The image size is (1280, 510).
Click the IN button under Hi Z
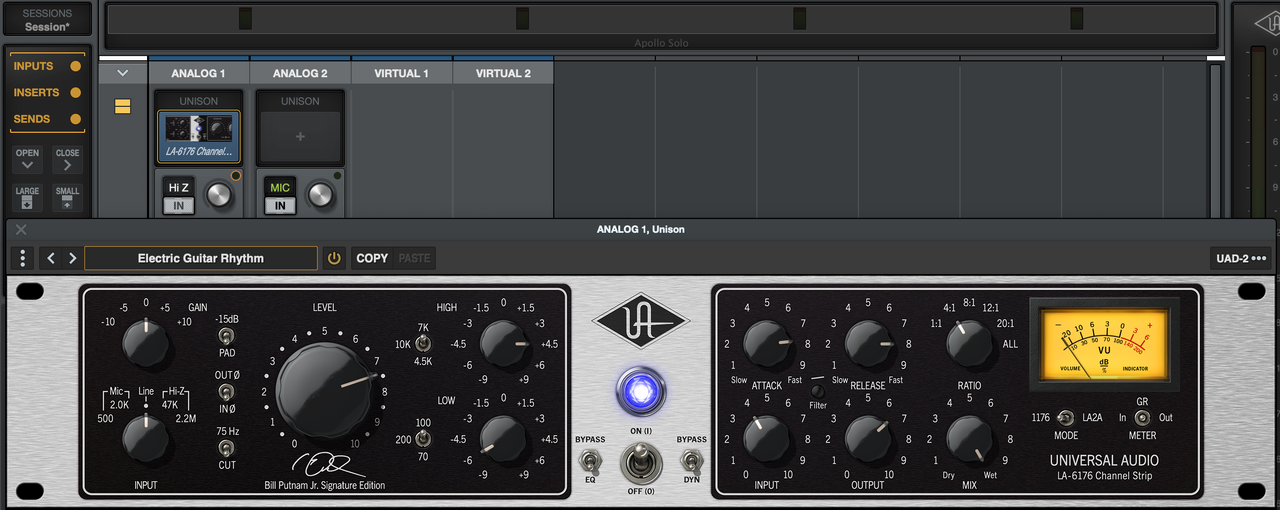[179, 205]
